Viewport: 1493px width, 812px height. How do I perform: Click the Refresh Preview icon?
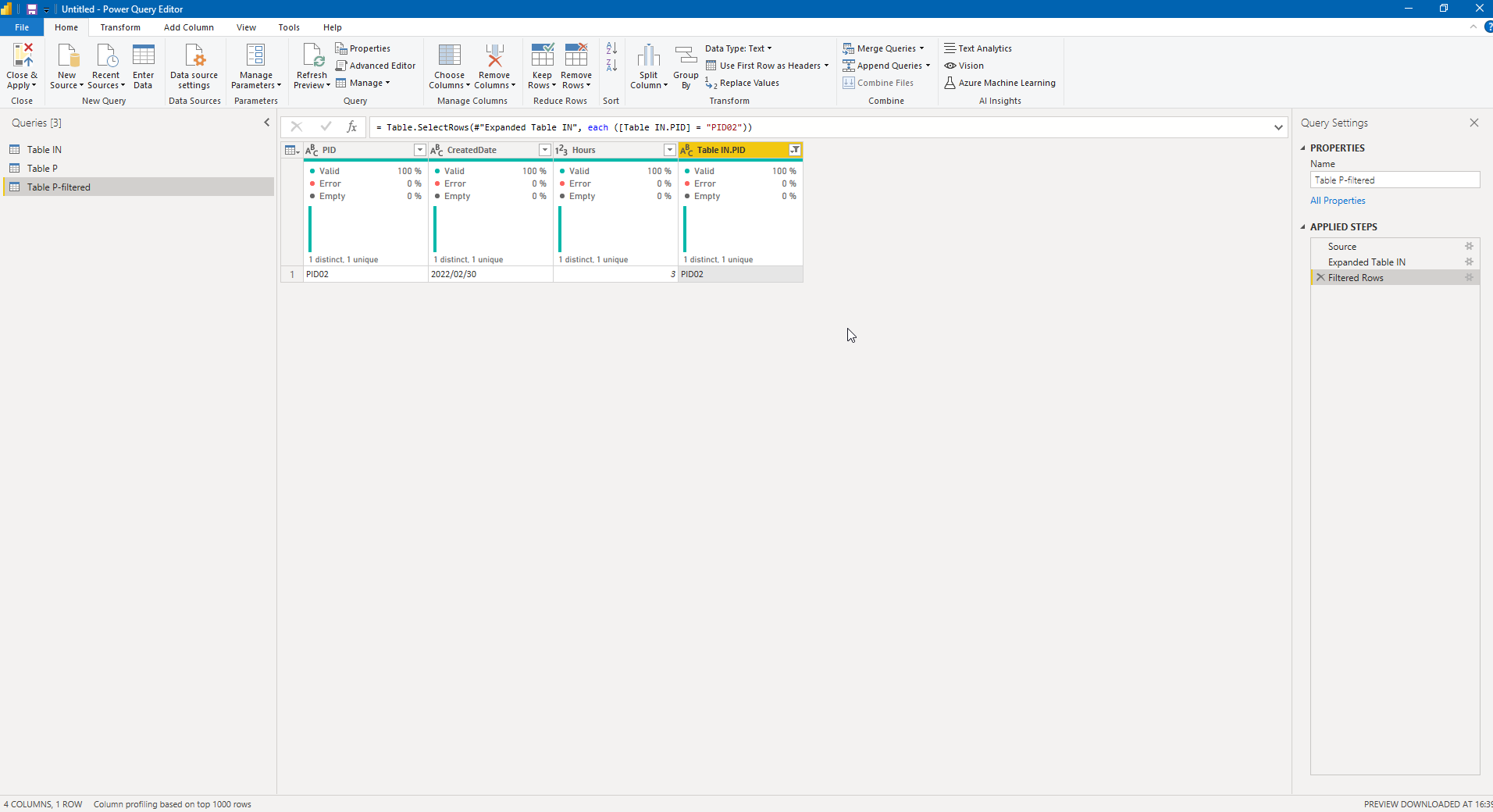tap(312, 55)
